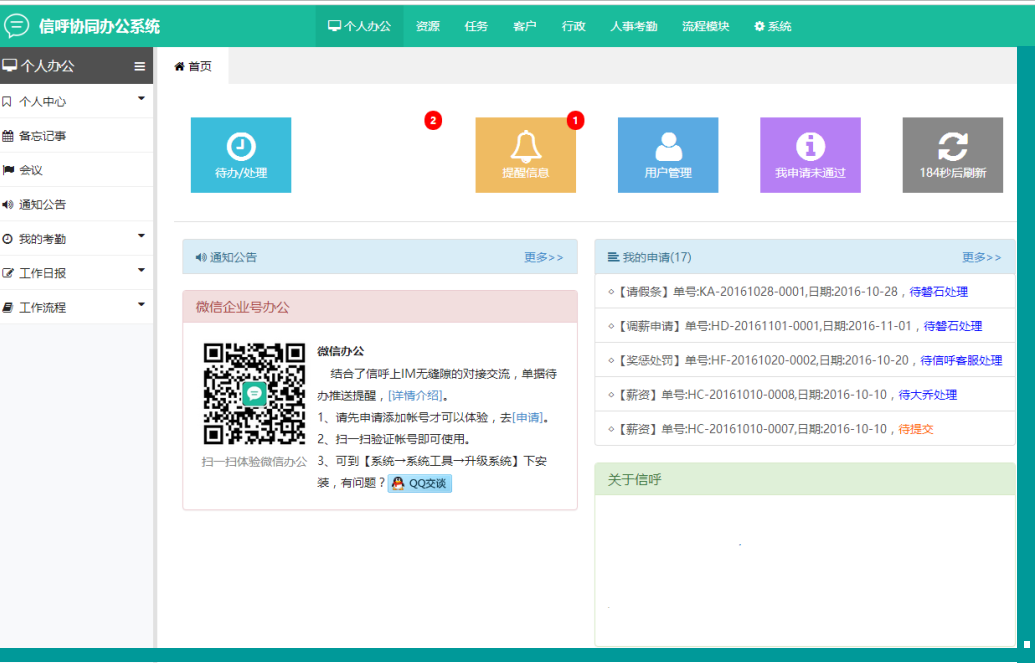Scan the WeChat QR code image
The width and height of the screenshot is (1035, 663).
pos(254,393)
